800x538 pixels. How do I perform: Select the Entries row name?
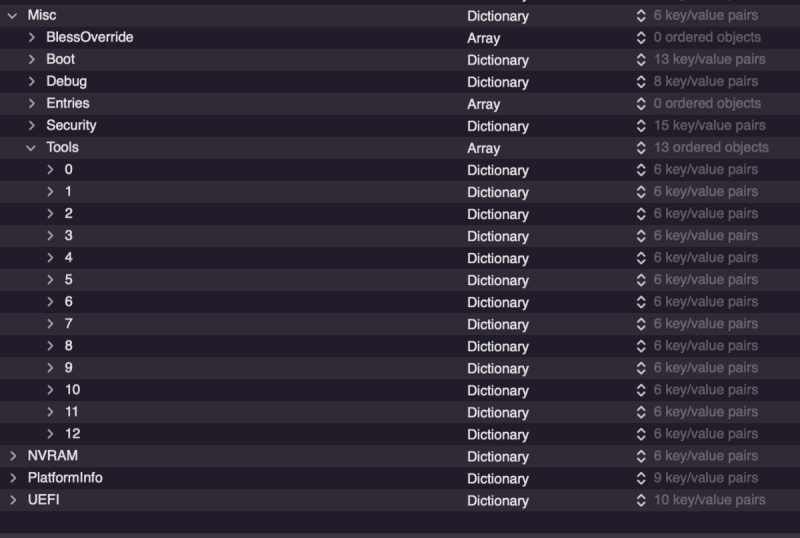tap(67, 104)
